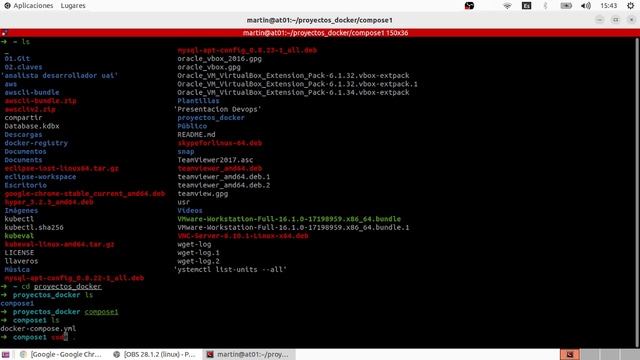The height and width of the screenshot is (360, 640).
Task: Click the 'docker-compose.yml' file name
Action: point(38,329)
